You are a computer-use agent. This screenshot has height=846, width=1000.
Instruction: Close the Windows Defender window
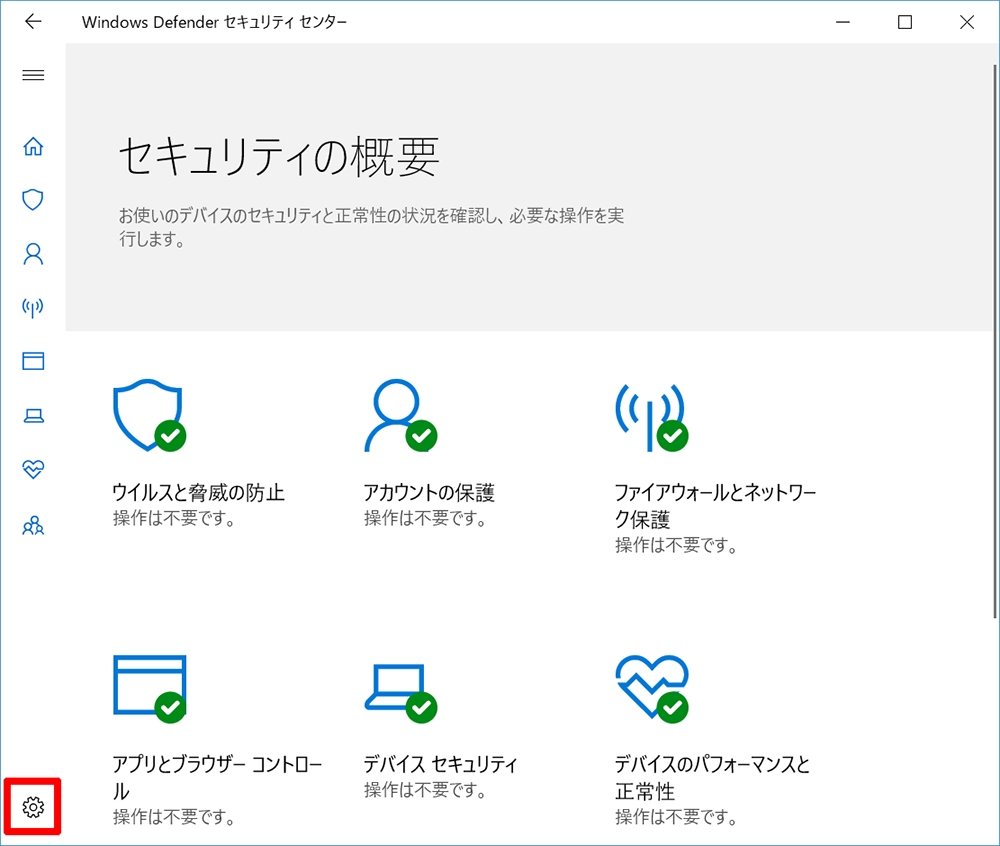point(967,22)
